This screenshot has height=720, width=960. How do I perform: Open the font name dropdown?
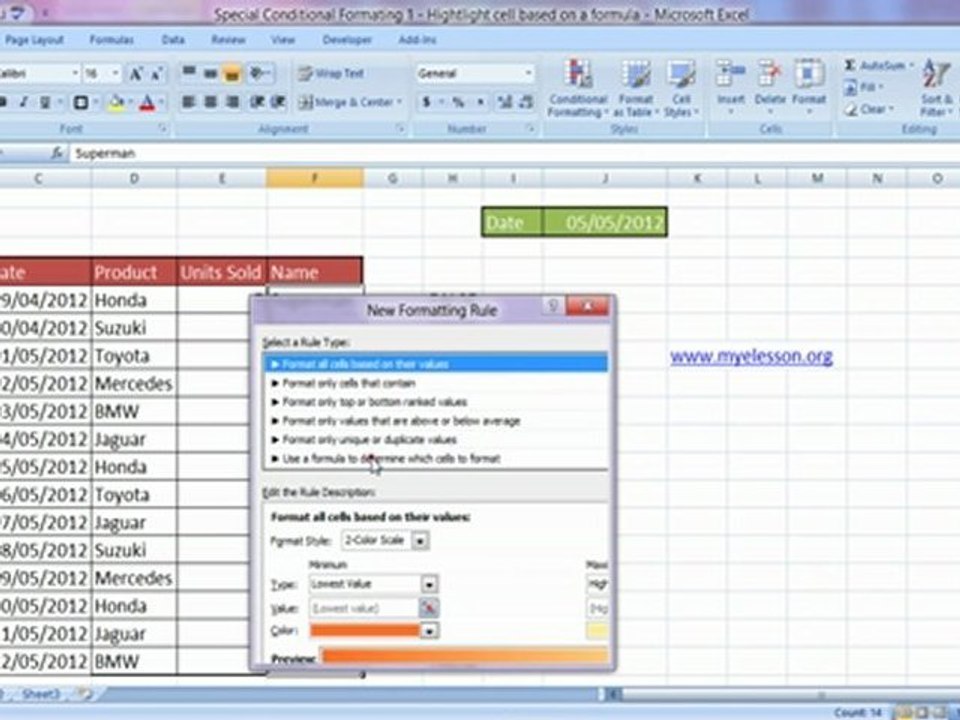pos(75,74)
